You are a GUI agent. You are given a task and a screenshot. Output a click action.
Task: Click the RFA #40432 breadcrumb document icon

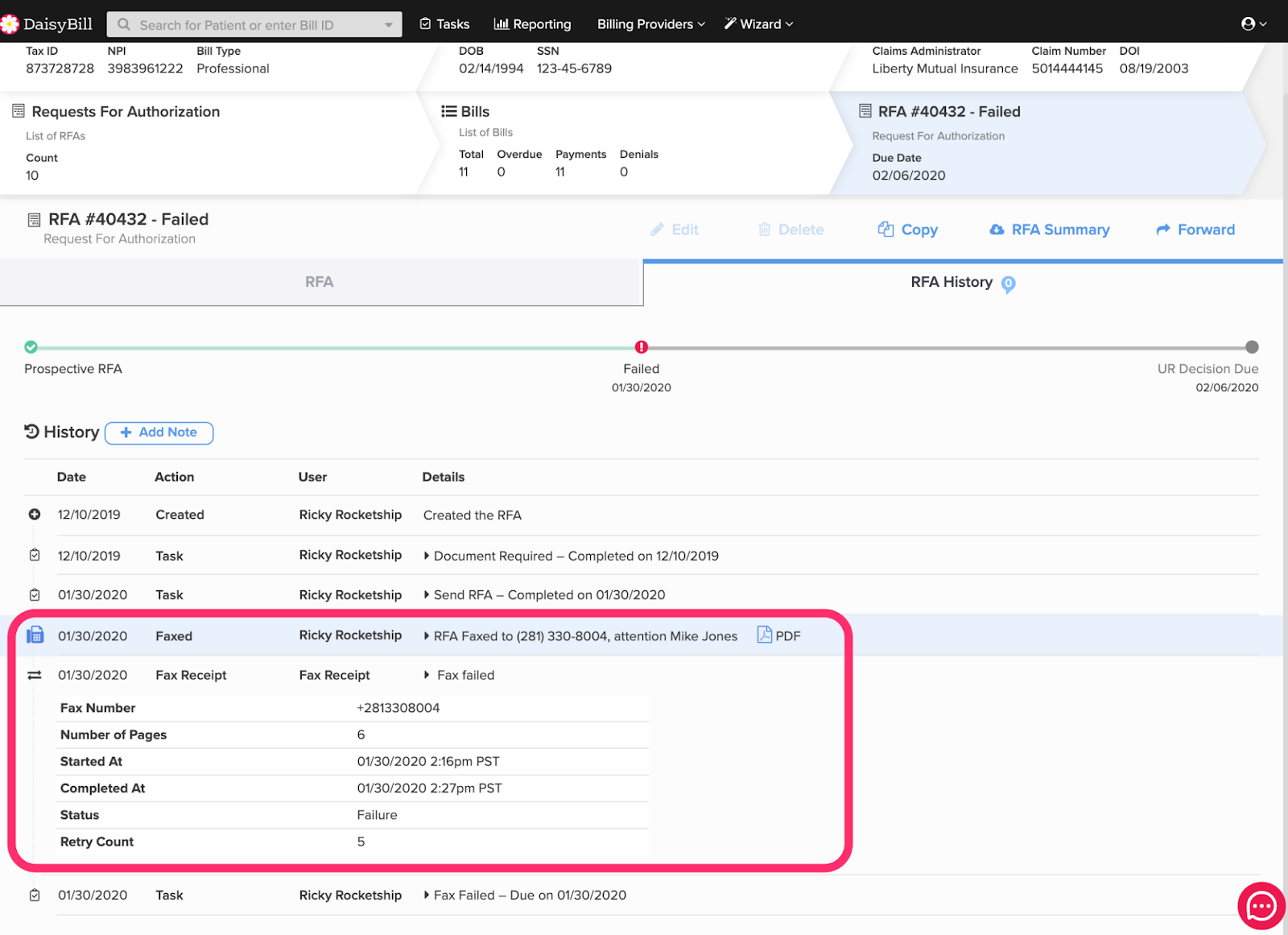point(865,111)
